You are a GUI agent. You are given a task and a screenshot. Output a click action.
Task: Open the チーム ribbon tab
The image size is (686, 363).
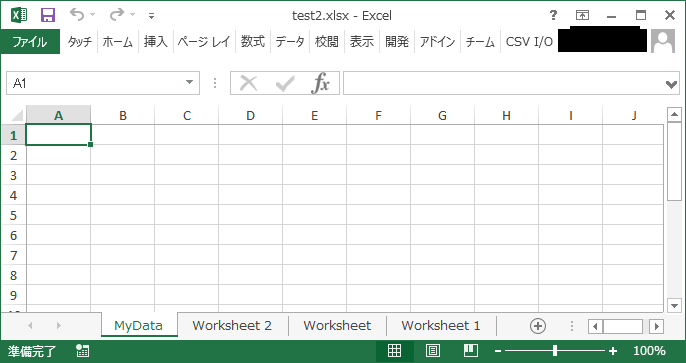pos(480,42)
